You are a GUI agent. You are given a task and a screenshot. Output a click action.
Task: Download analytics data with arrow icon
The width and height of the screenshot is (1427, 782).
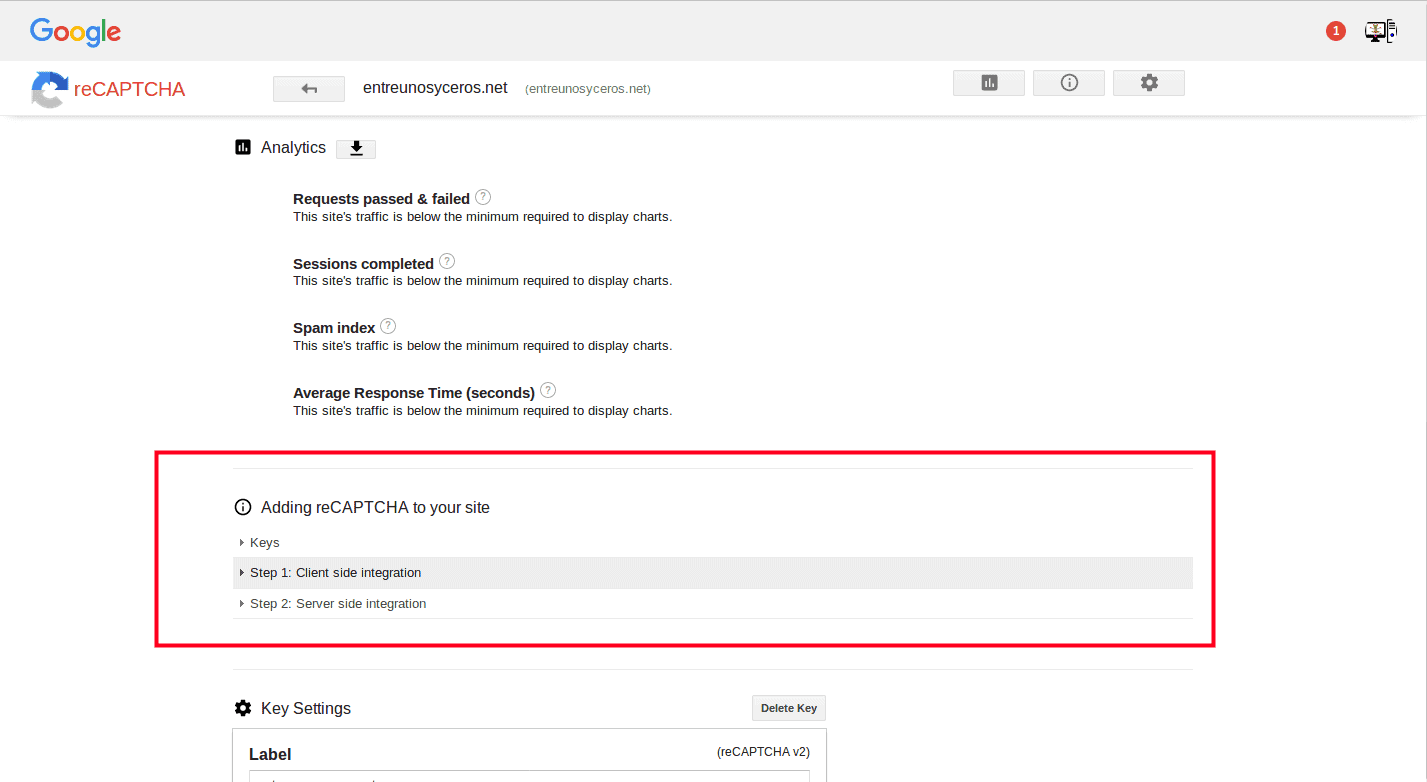pyautogui.click(x=356, y=148)
